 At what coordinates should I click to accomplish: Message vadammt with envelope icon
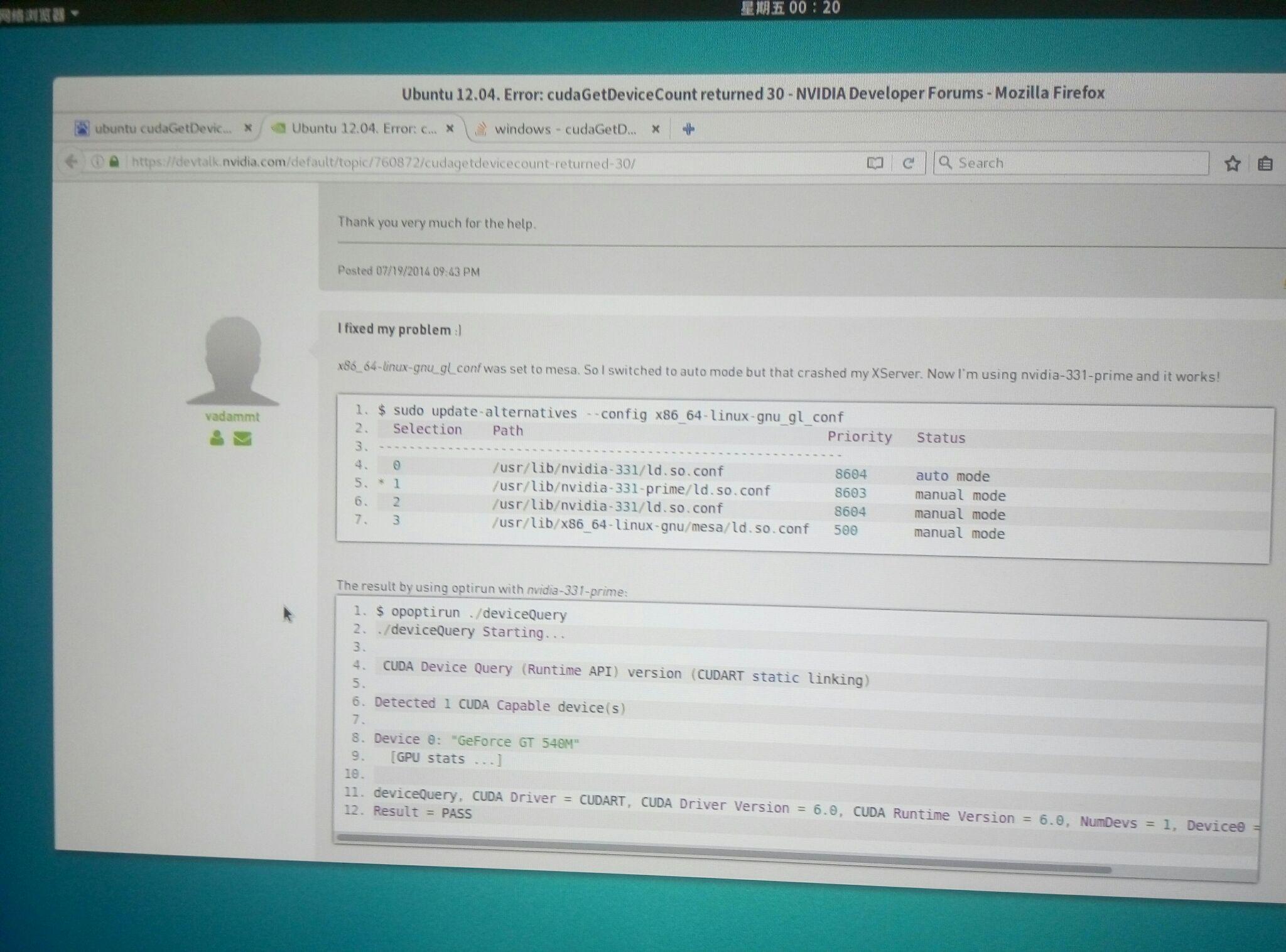coord(242,438)
